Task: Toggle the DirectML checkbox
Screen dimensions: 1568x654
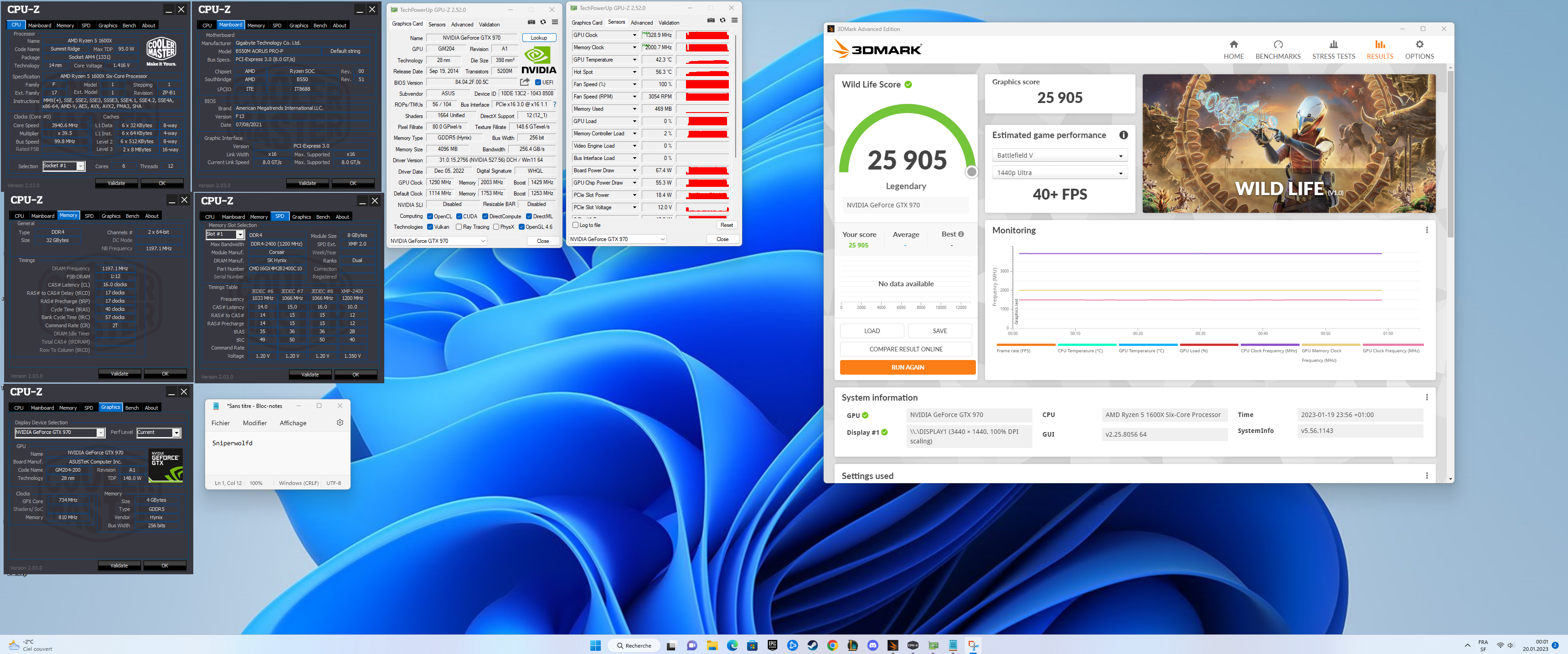Action: 529,216
